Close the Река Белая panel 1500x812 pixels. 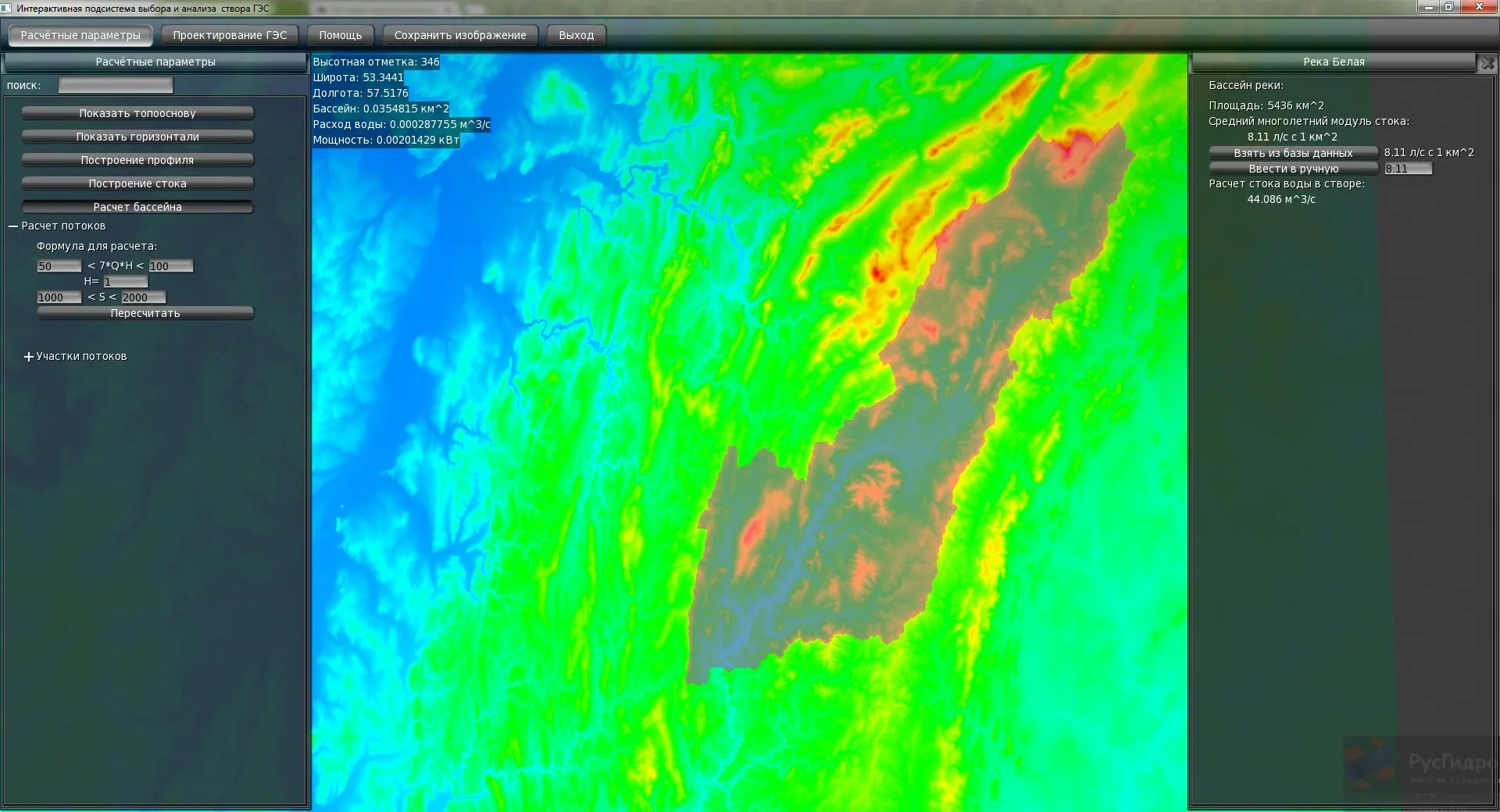pyautogui.click(x=1487, y=64)
